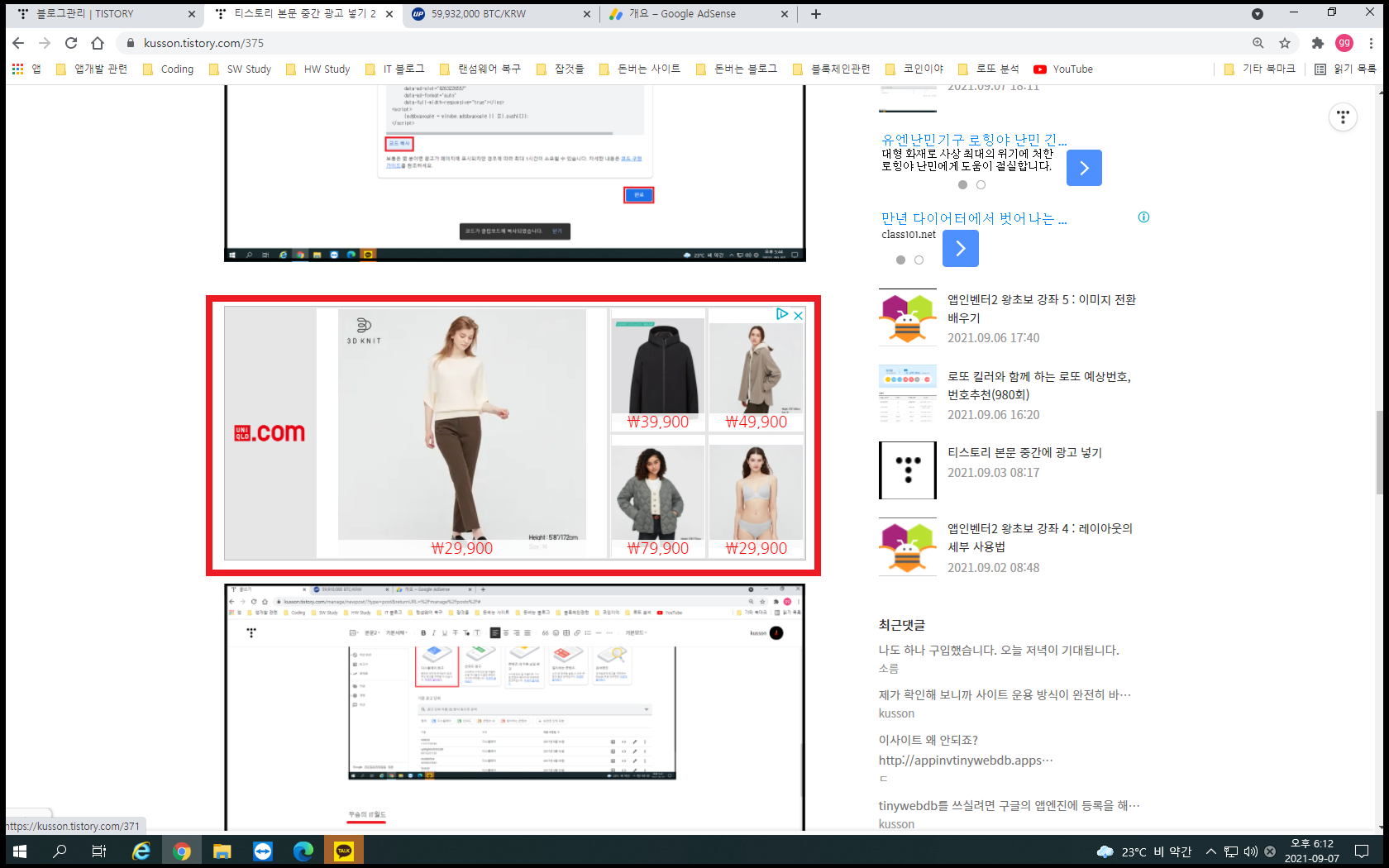Image resolution: width=1389 pixels, height=868 pixels.
Task: Switch to the 블로그관리 TISTORY tab
Action: point(105,14)
